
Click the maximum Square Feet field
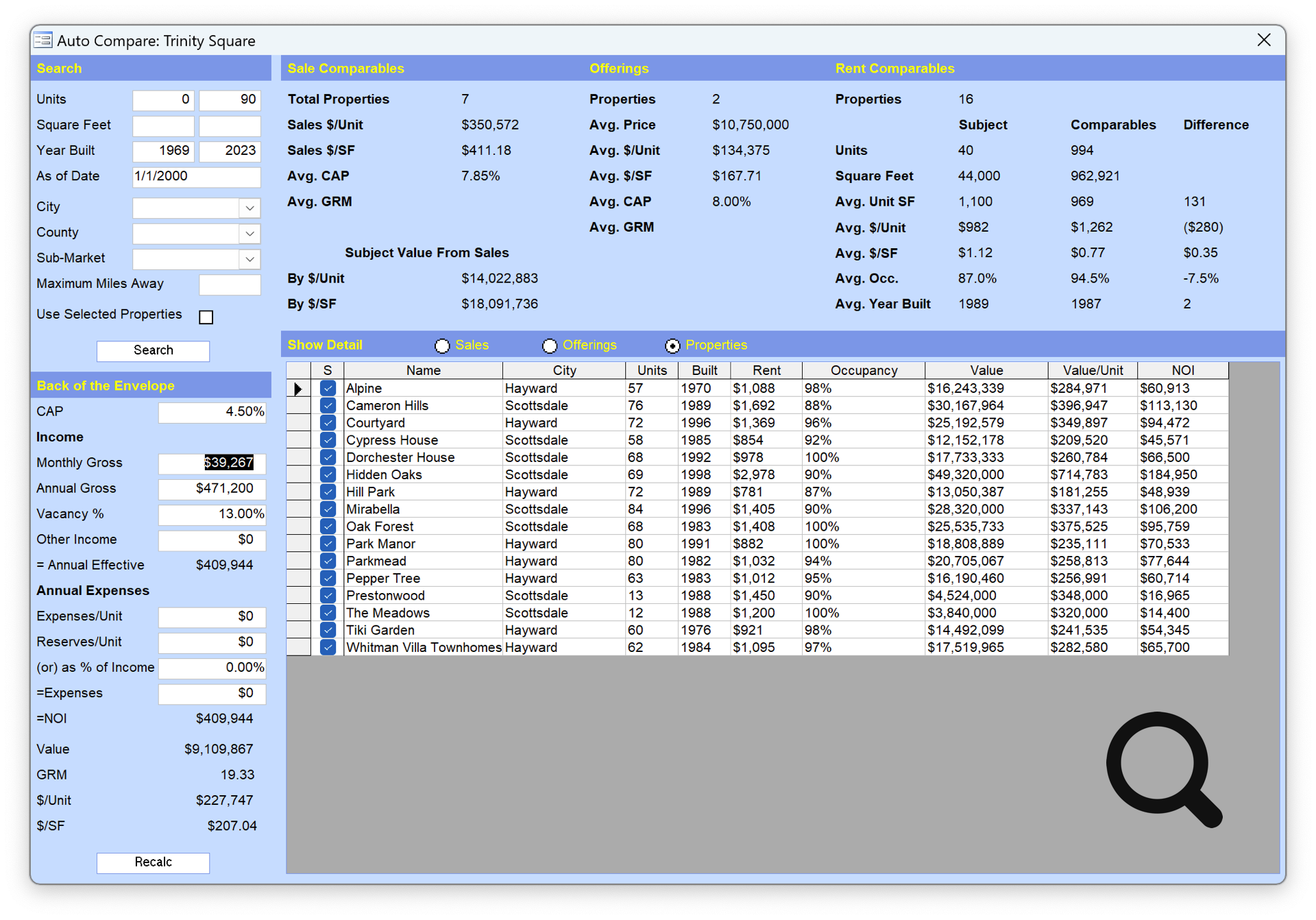[230, 125]
